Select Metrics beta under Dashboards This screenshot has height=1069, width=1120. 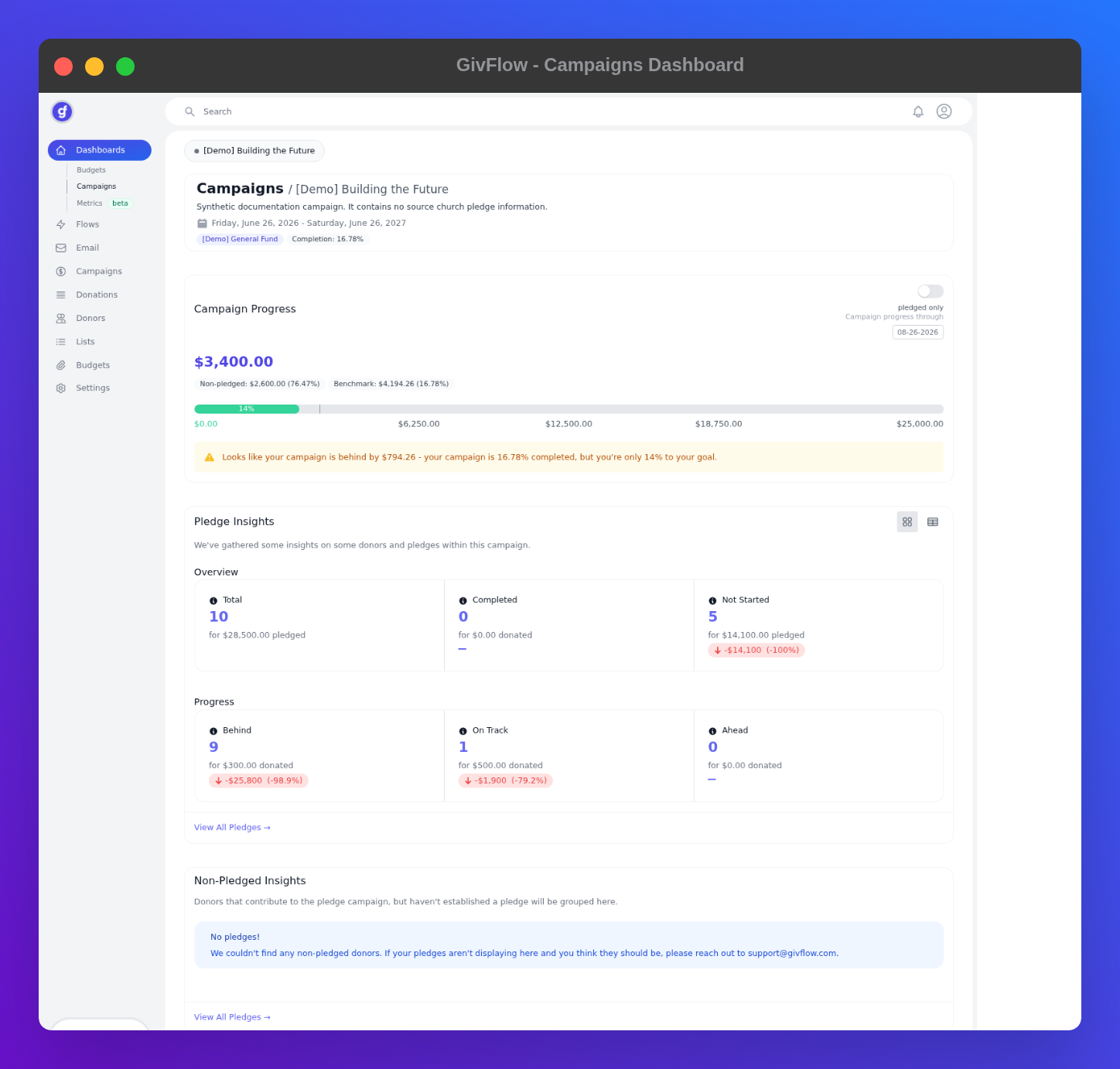point(104,203)
